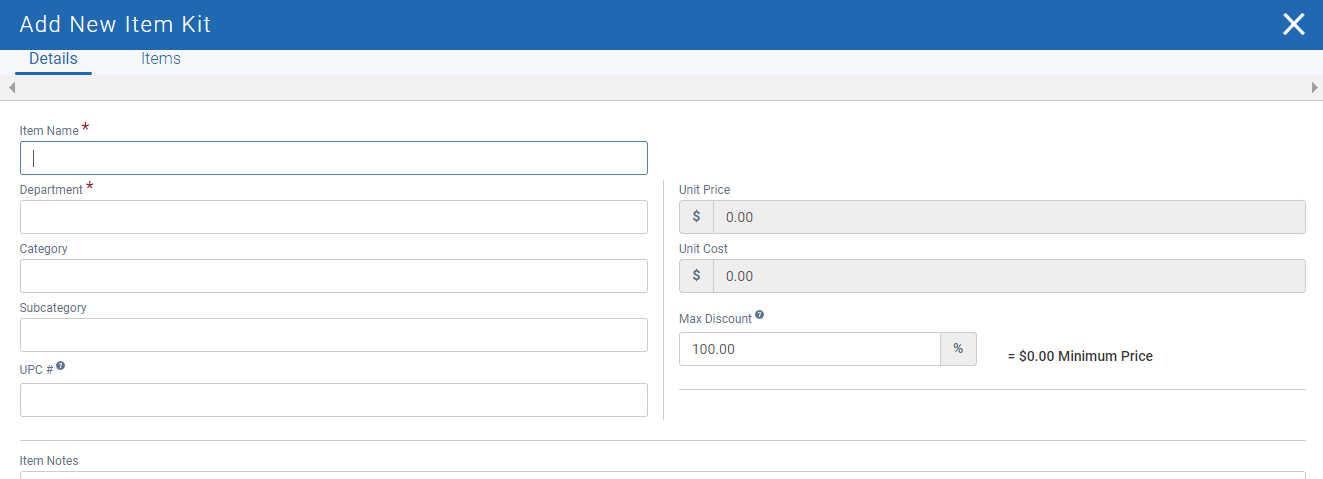This screenshot has width=1323, height=479.
Task: Focus the Item Name text field
Action: point(333,158)
